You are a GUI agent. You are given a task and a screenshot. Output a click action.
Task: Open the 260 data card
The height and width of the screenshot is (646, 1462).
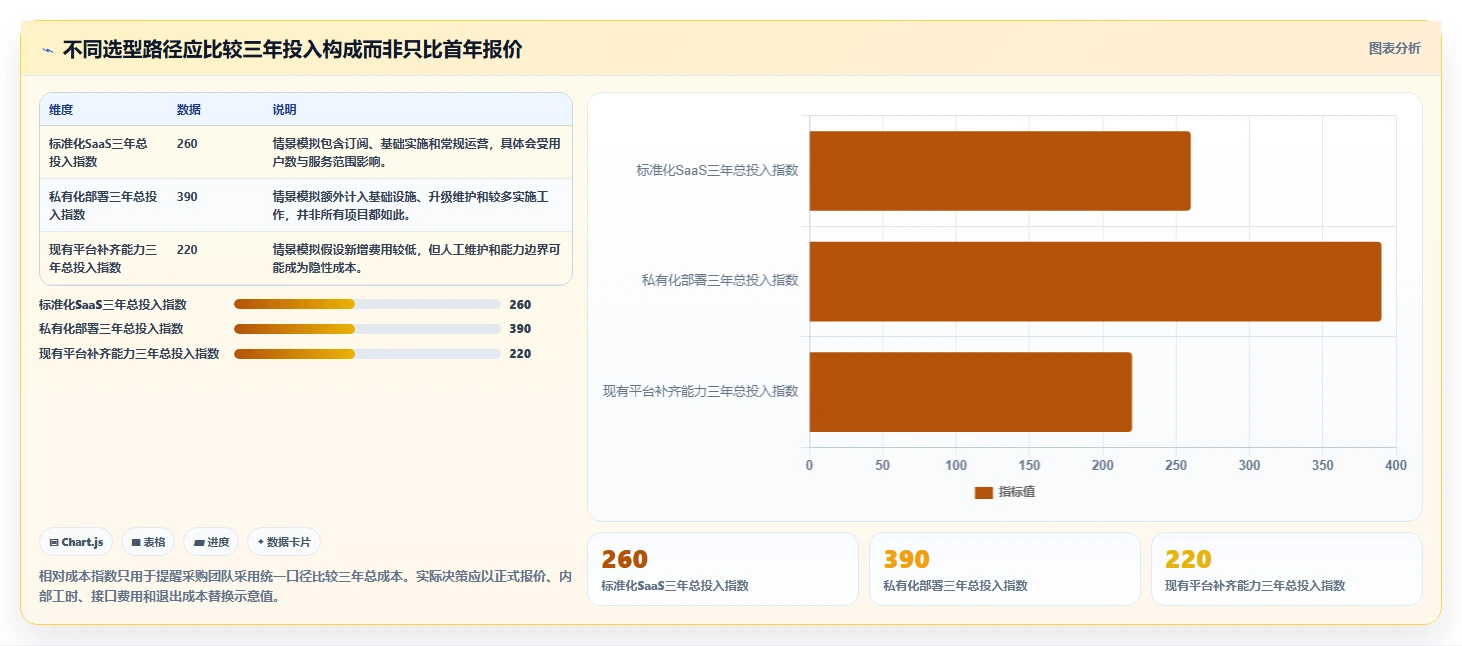pyautogui.click(x=723, y=569)
